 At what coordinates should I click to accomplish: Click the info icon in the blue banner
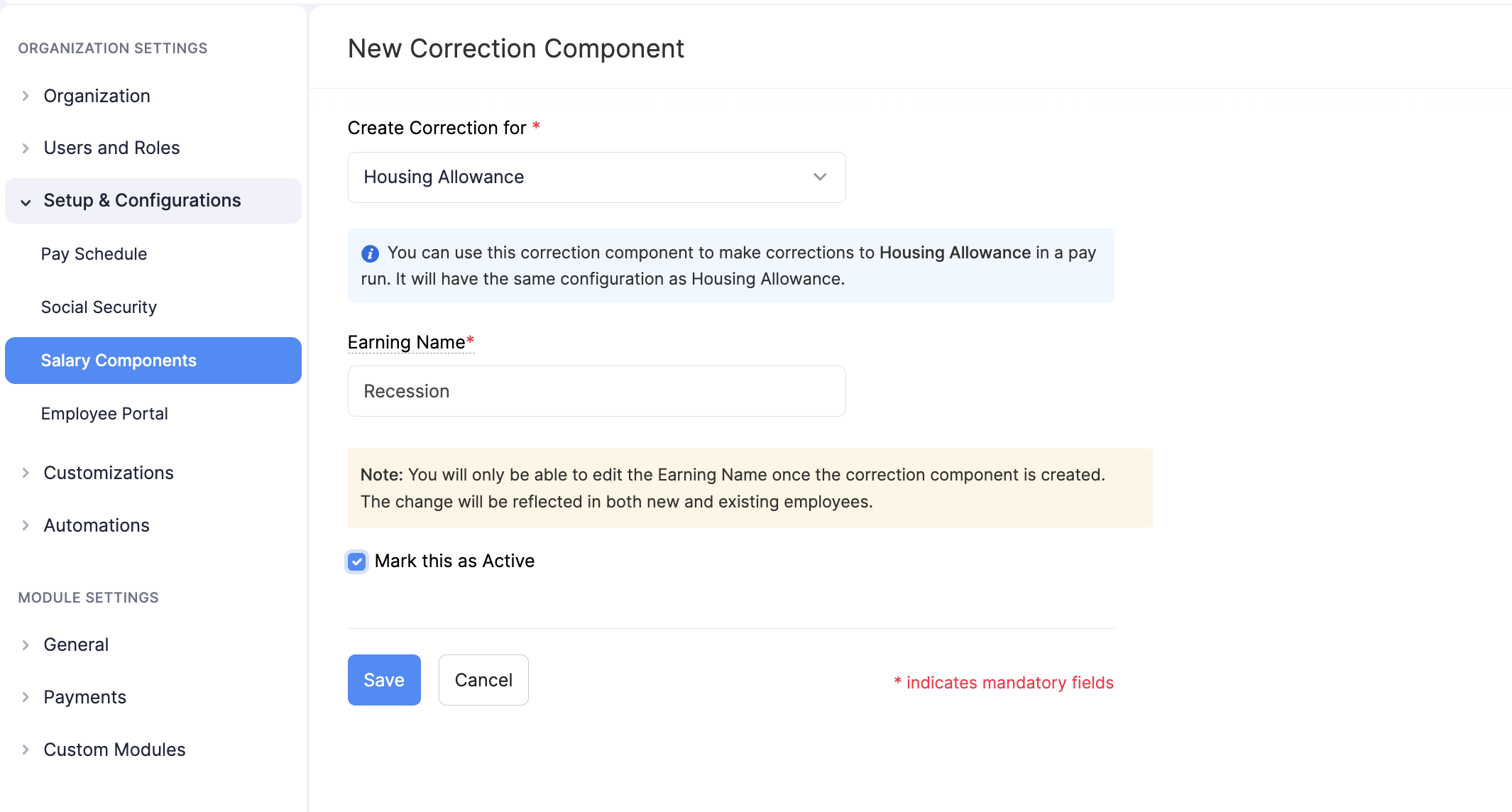370,253
